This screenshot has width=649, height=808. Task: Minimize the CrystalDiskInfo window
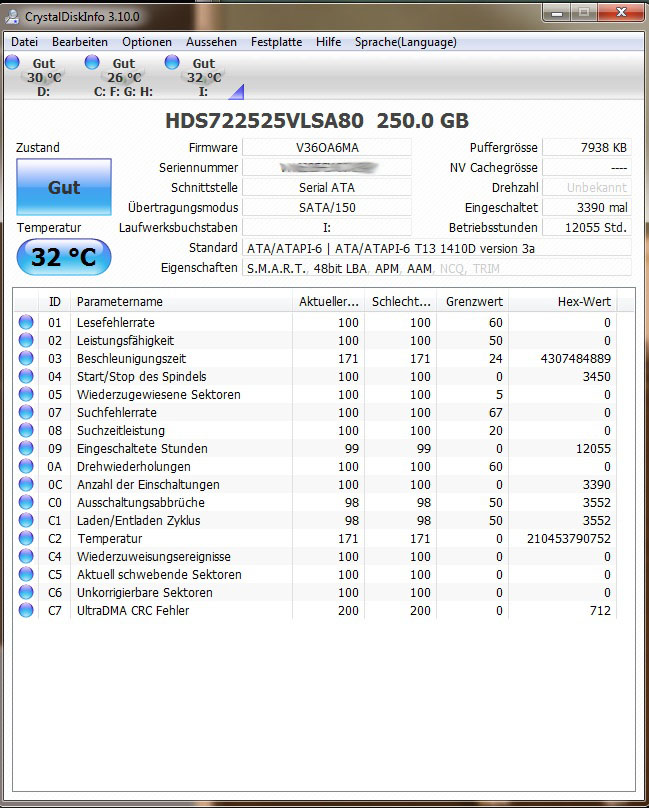(x=557, y=13)
